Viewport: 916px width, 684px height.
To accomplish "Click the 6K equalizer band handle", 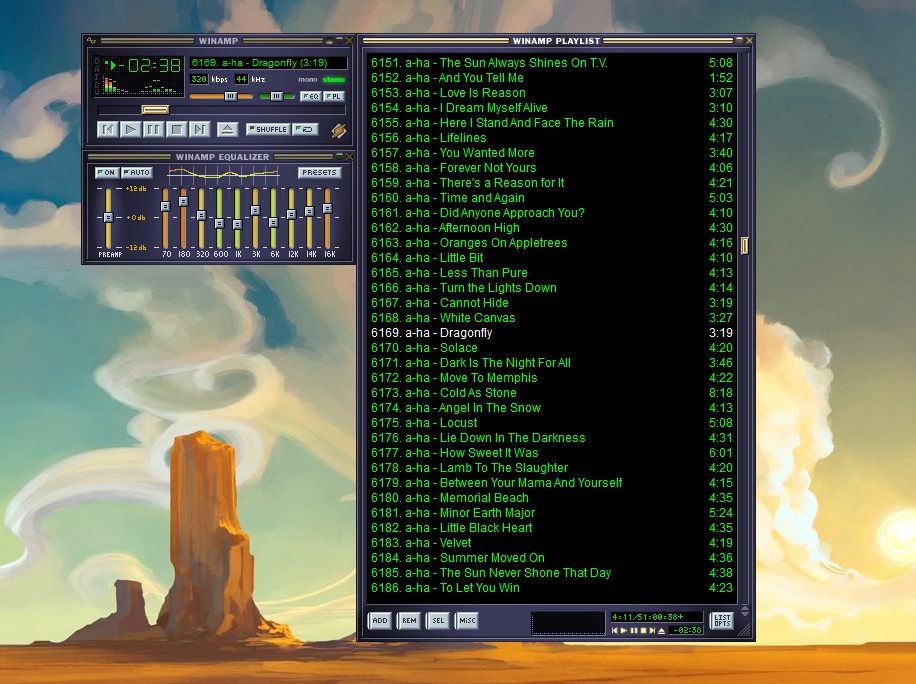I will [273, 223].
